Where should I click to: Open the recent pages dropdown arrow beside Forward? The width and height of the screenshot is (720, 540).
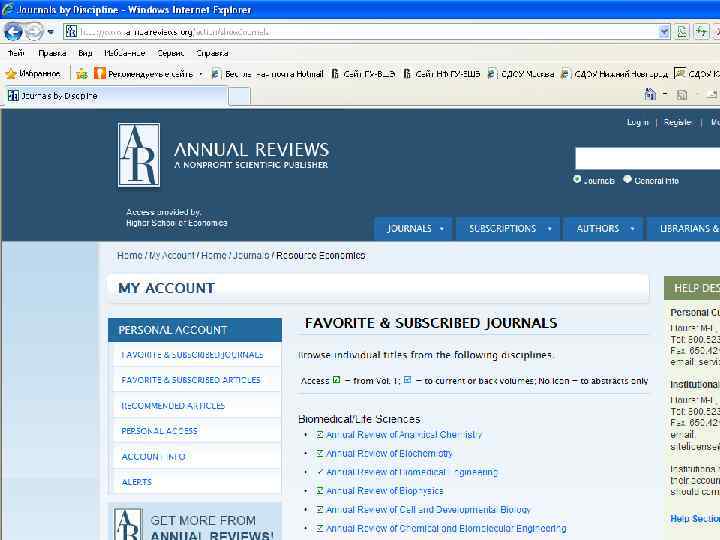pos(51,32)
